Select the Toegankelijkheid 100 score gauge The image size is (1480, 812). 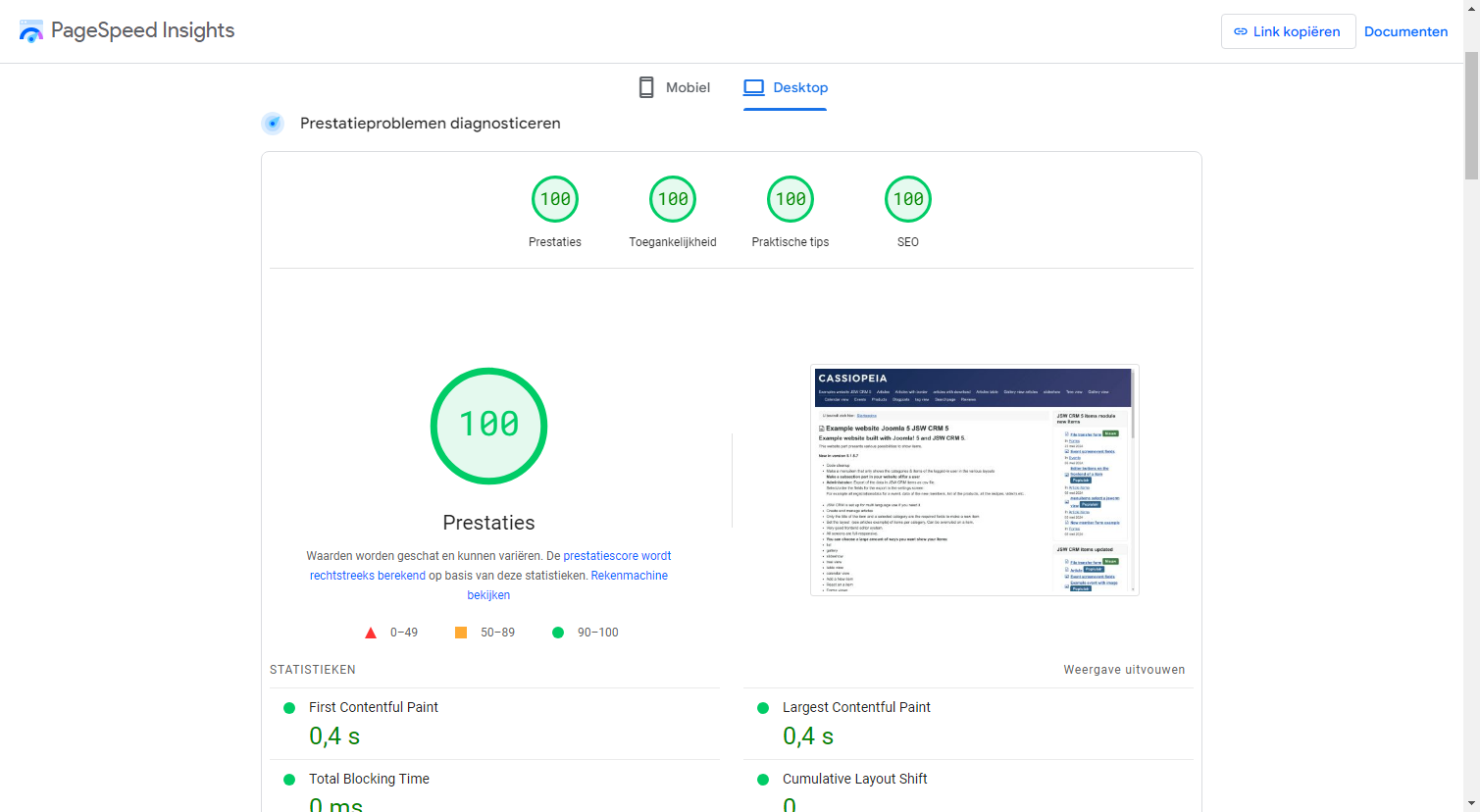point(673,199)
